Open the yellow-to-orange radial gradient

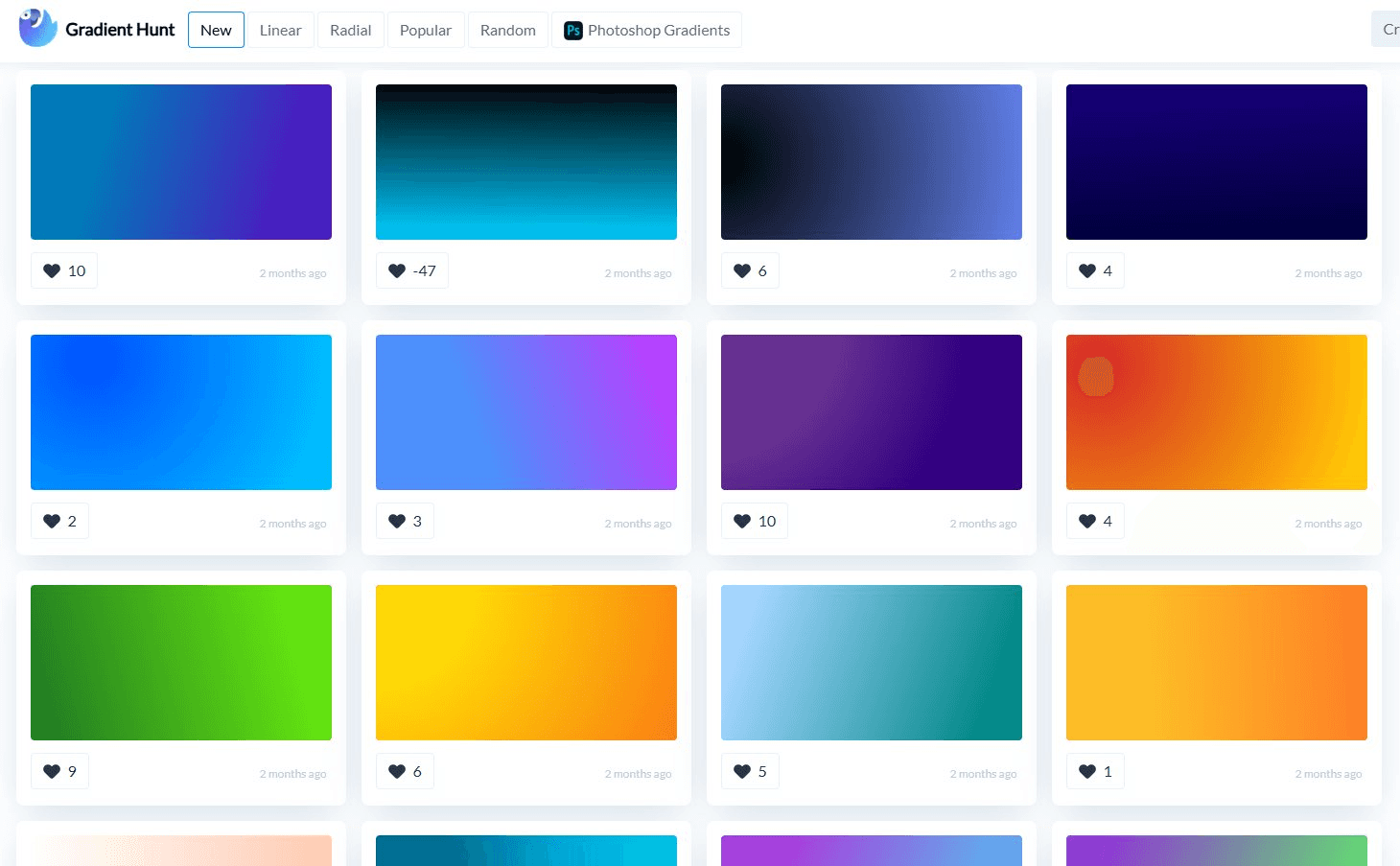(526, 663)
